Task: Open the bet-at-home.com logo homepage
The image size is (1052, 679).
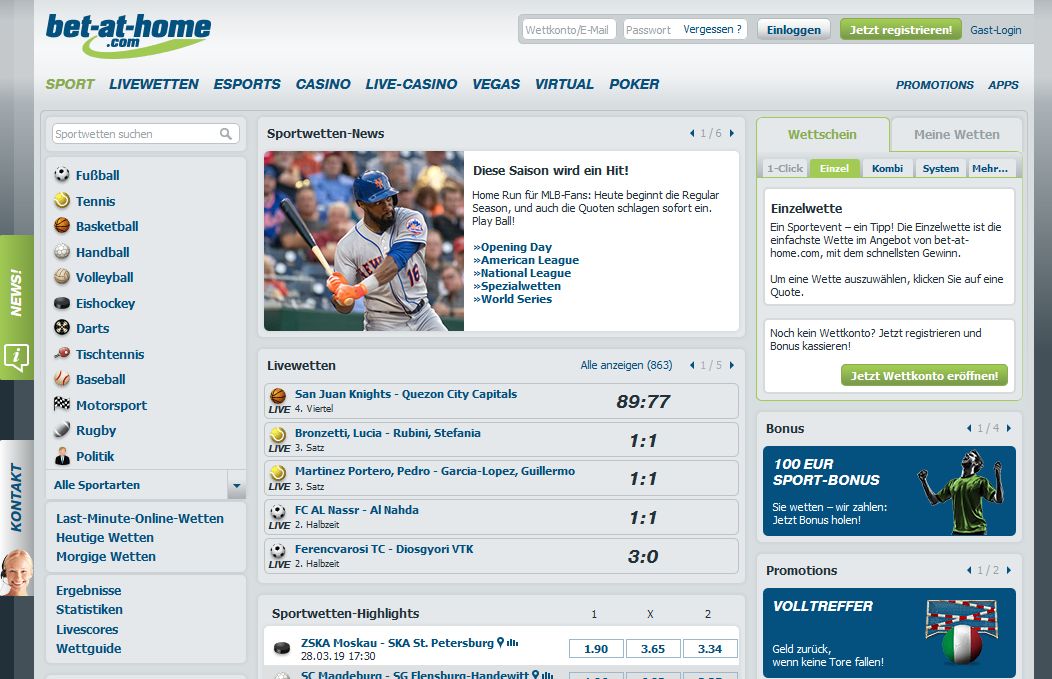Action: pos(127,35)
